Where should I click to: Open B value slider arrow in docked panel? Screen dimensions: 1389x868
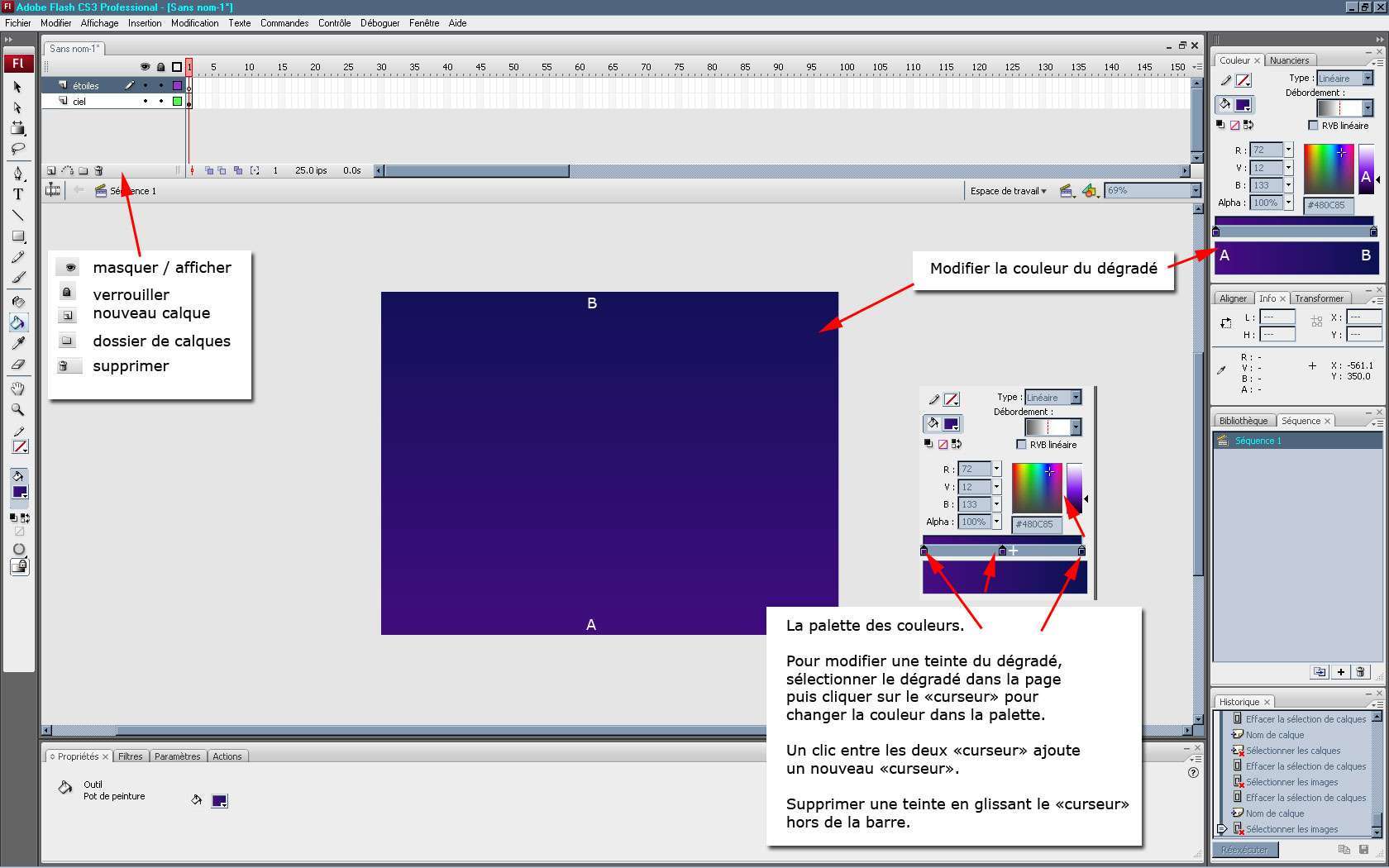[1288, 185]
